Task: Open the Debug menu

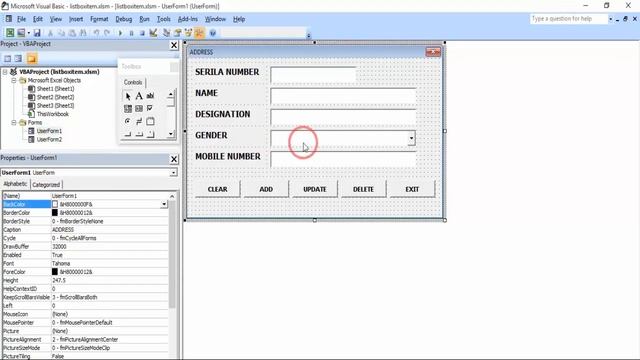Action: point(124,19)
